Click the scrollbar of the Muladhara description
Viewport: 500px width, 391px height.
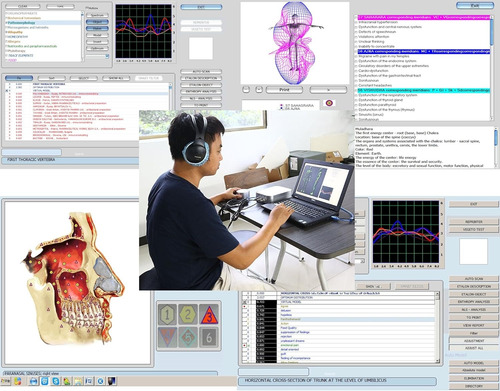coord(496,147)
